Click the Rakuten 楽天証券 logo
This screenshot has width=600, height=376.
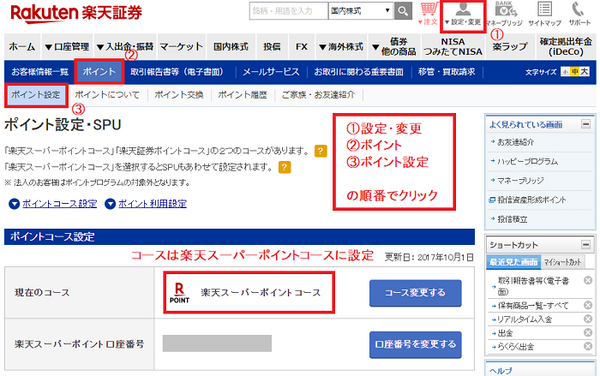76,13
